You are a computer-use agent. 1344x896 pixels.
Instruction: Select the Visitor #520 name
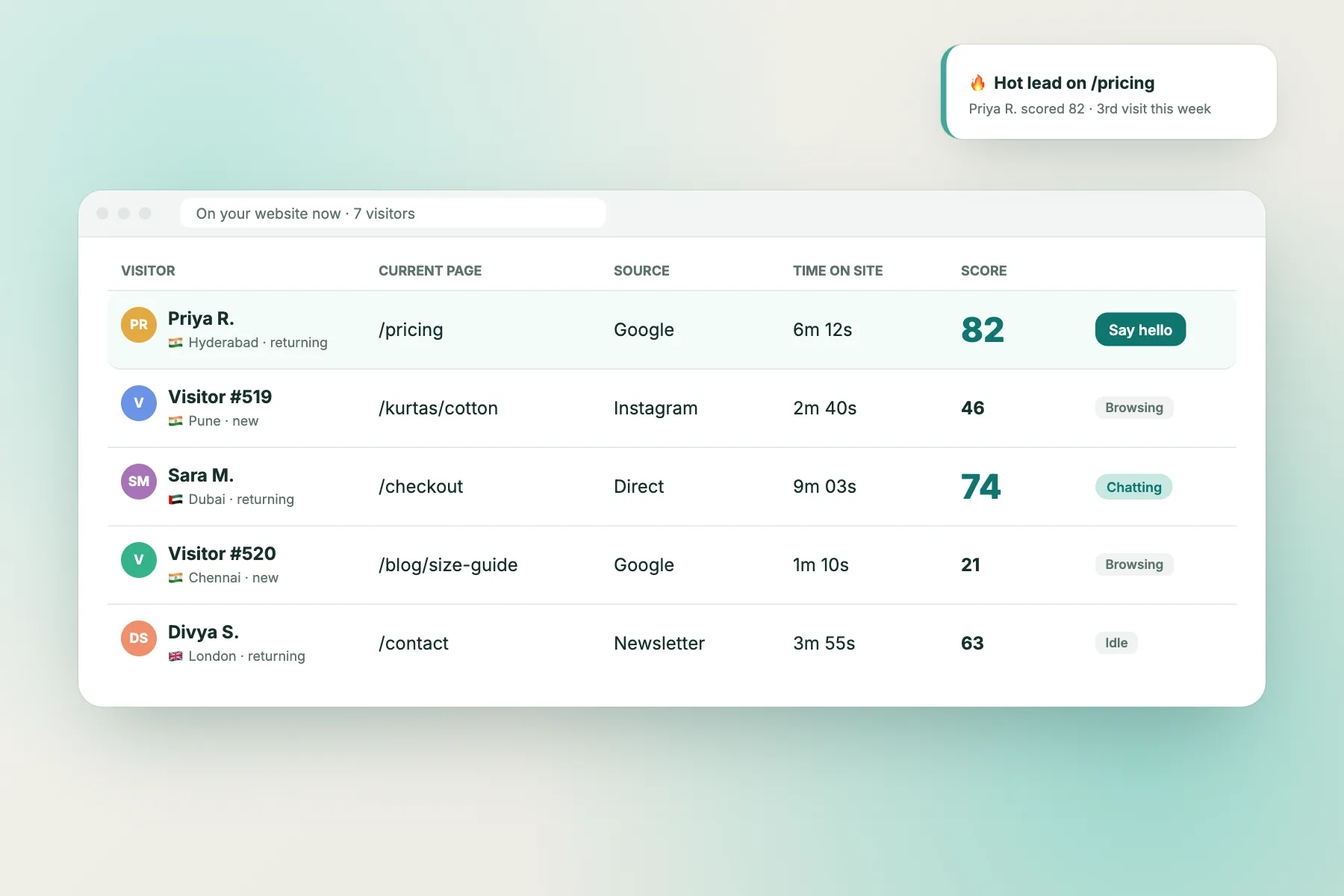[x=222, y=554]
